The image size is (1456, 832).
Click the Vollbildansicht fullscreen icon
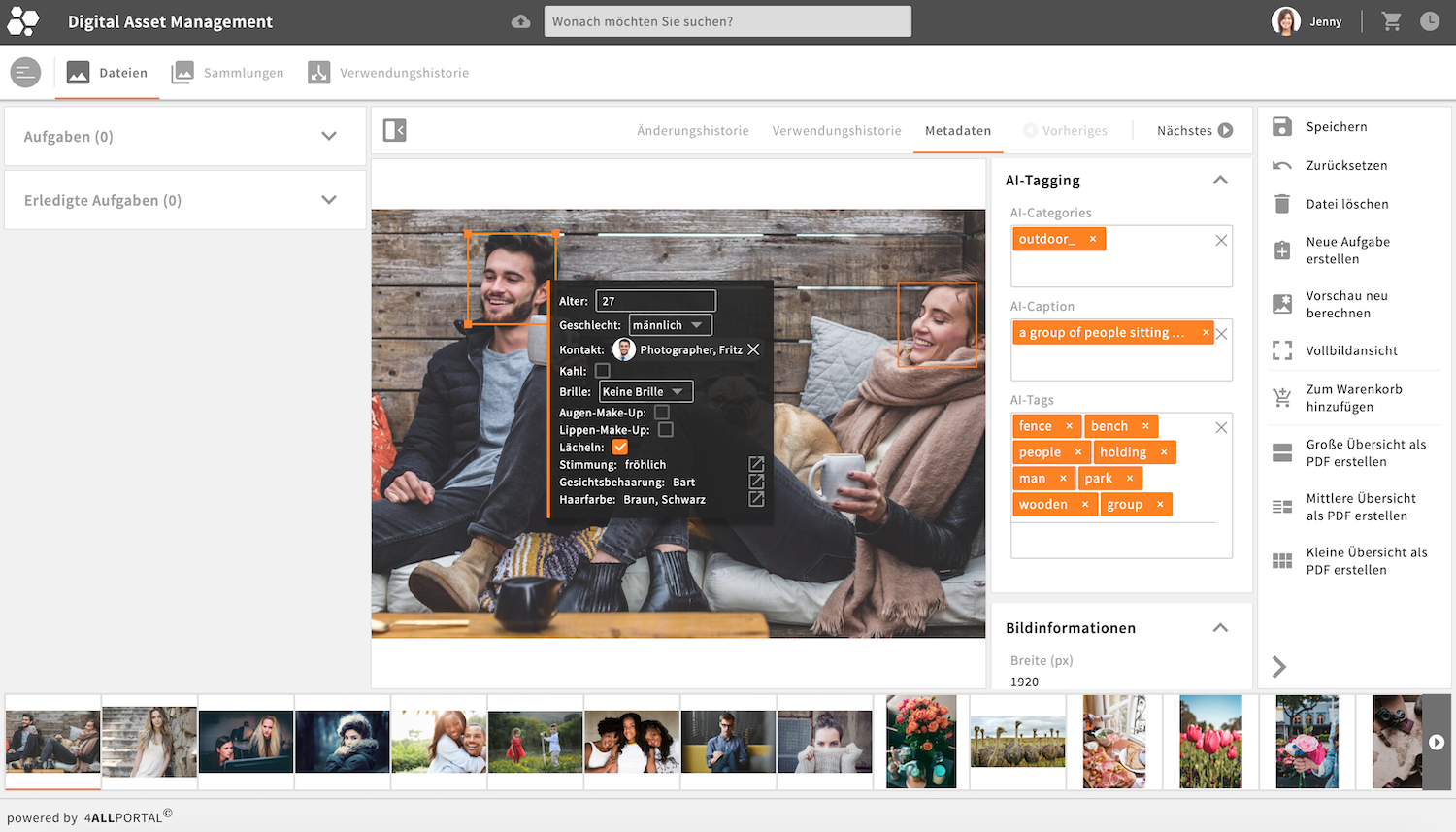pos(1282,350)
